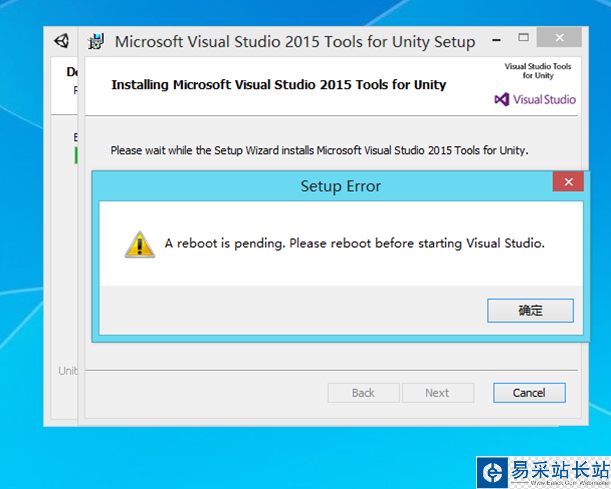Viewport: 611px width, 489px height.
Task: Click the Unity logo in background window
Action: click(62, 41)
